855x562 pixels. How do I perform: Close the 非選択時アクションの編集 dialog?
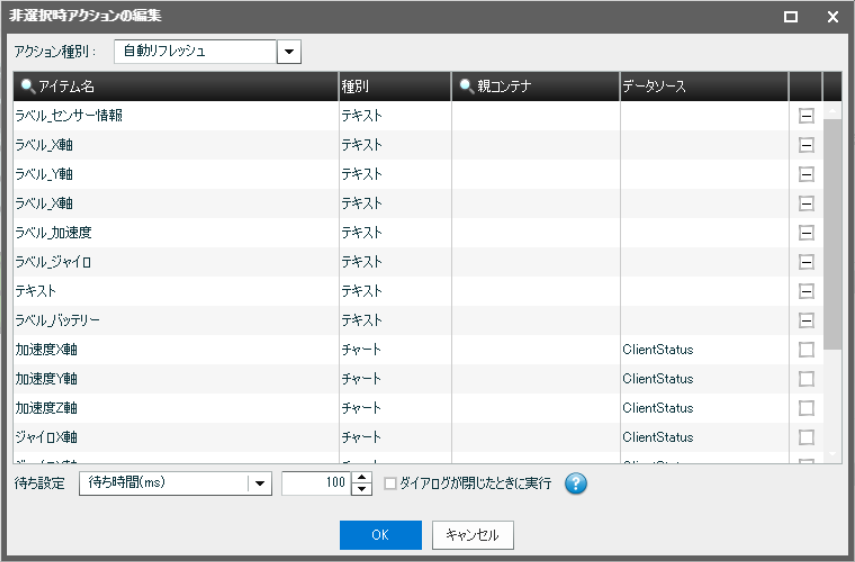(832, 17)
